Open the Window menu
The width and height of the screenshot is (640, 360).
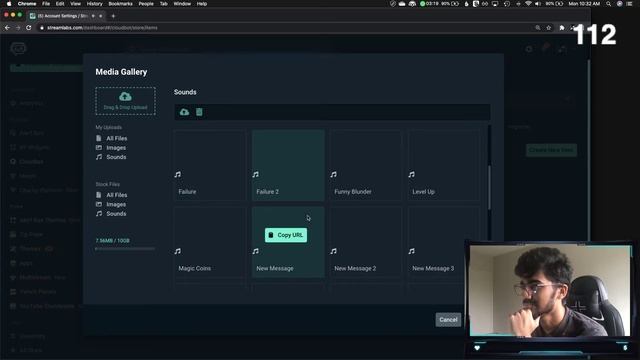tap(182, 4)
